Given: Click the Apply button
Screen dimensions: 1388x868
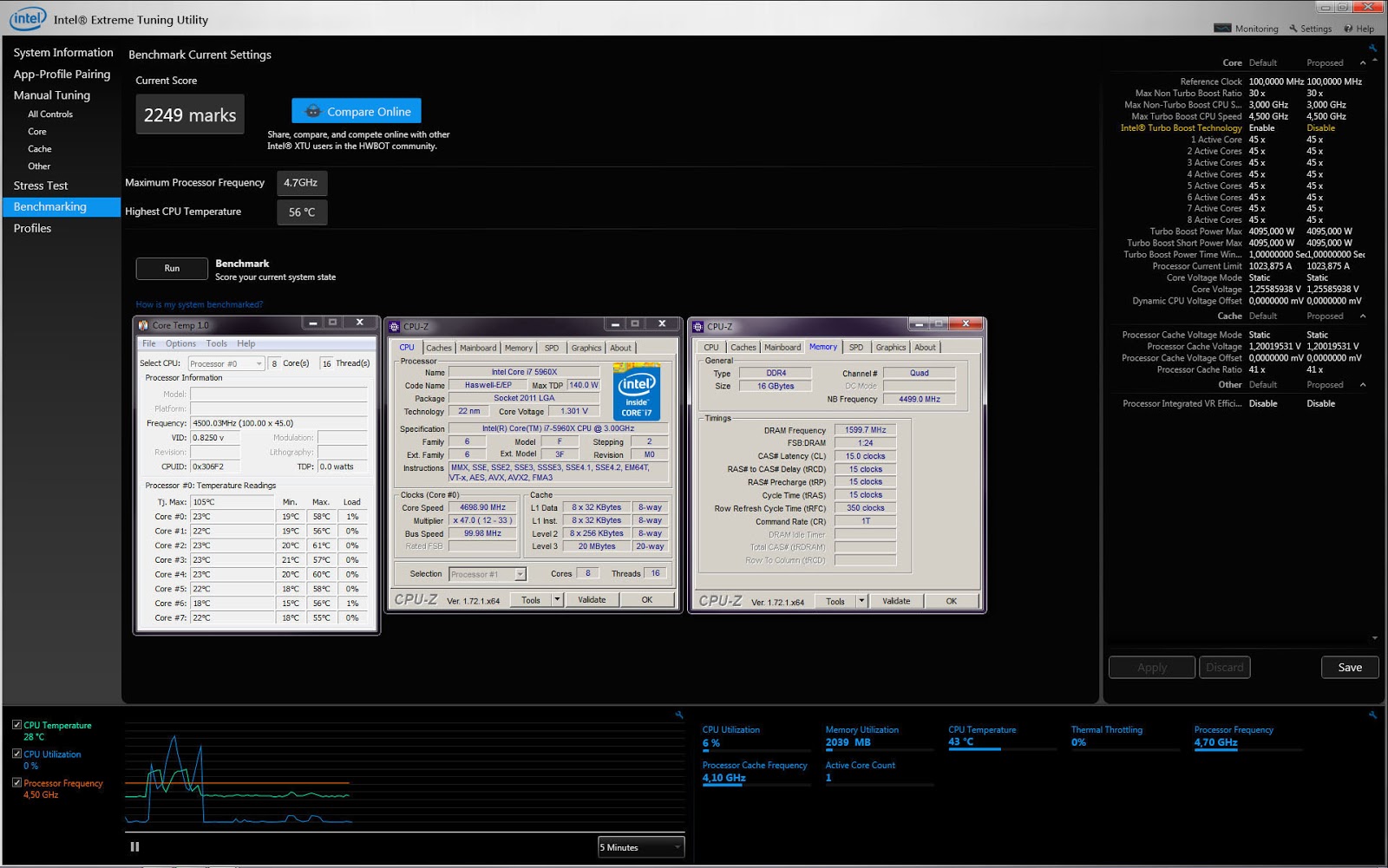Looking at the screenshot, I should pyautogui.click(x=1151, y=667).
